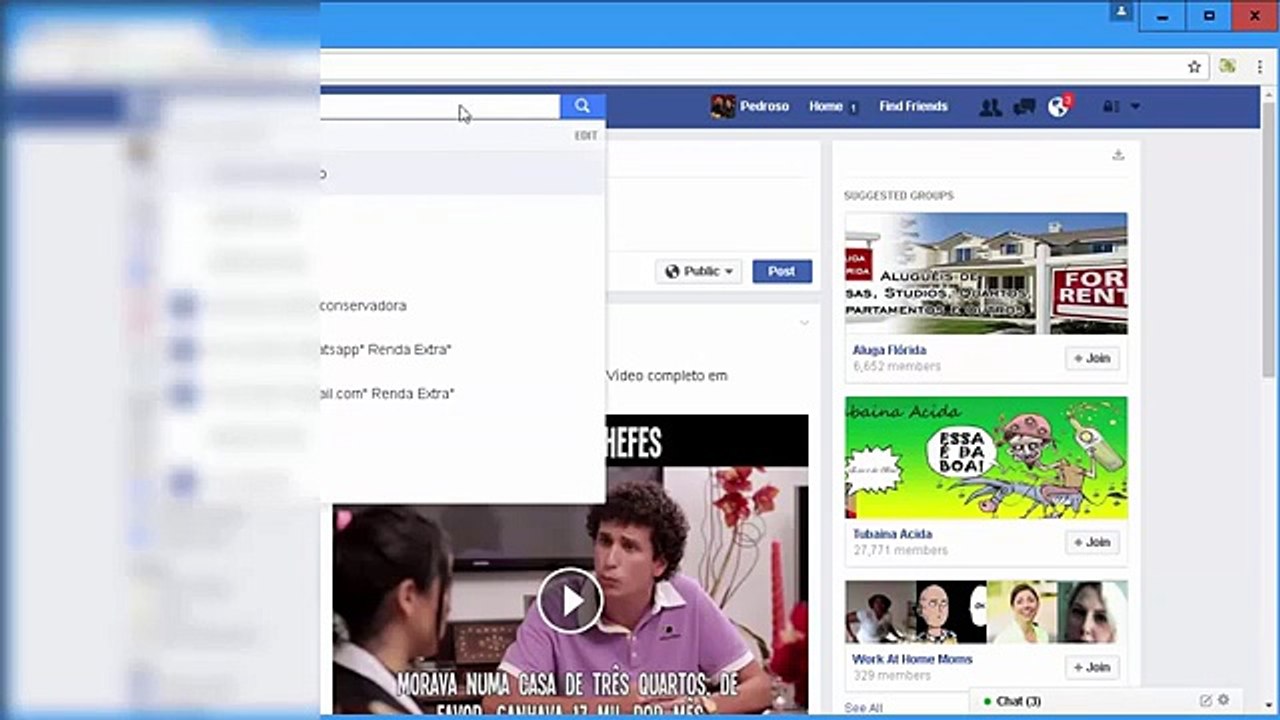Focus the Facebook search input field

point(440,106)
